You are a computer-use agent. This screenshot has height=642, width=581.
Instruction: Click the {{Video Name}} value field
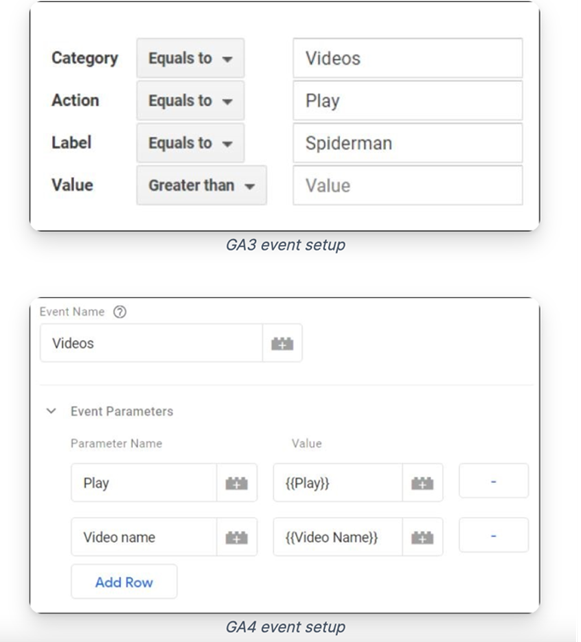(338, 537)
